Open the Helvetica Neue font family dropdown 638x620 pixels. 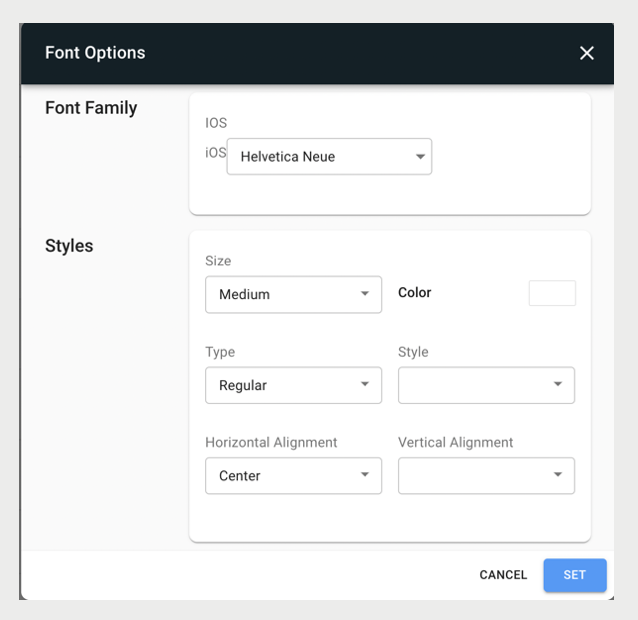[x=329, y=157]
